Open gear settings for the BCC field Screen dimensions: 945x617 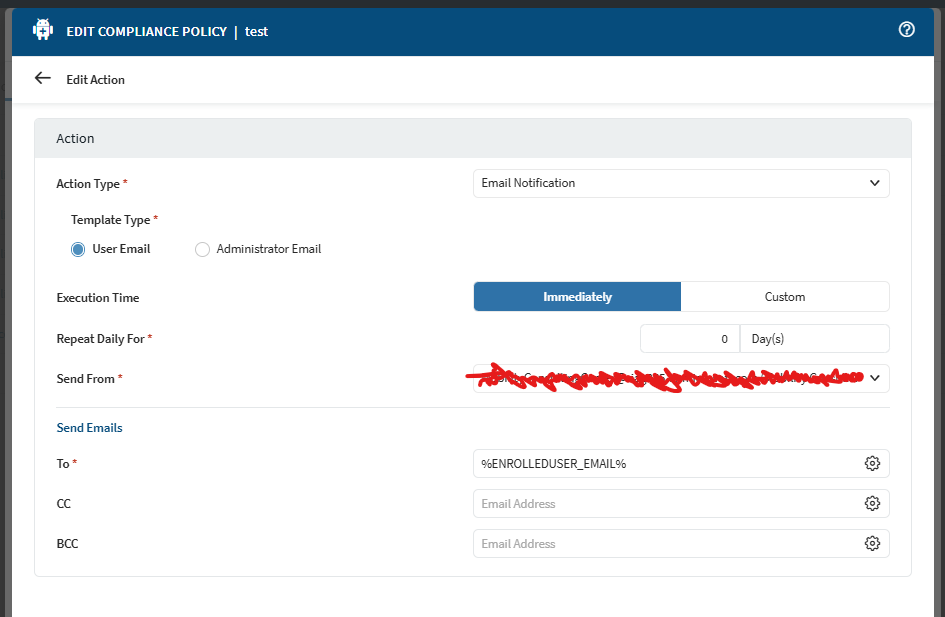pyautogui.click(x=872, y=543)
